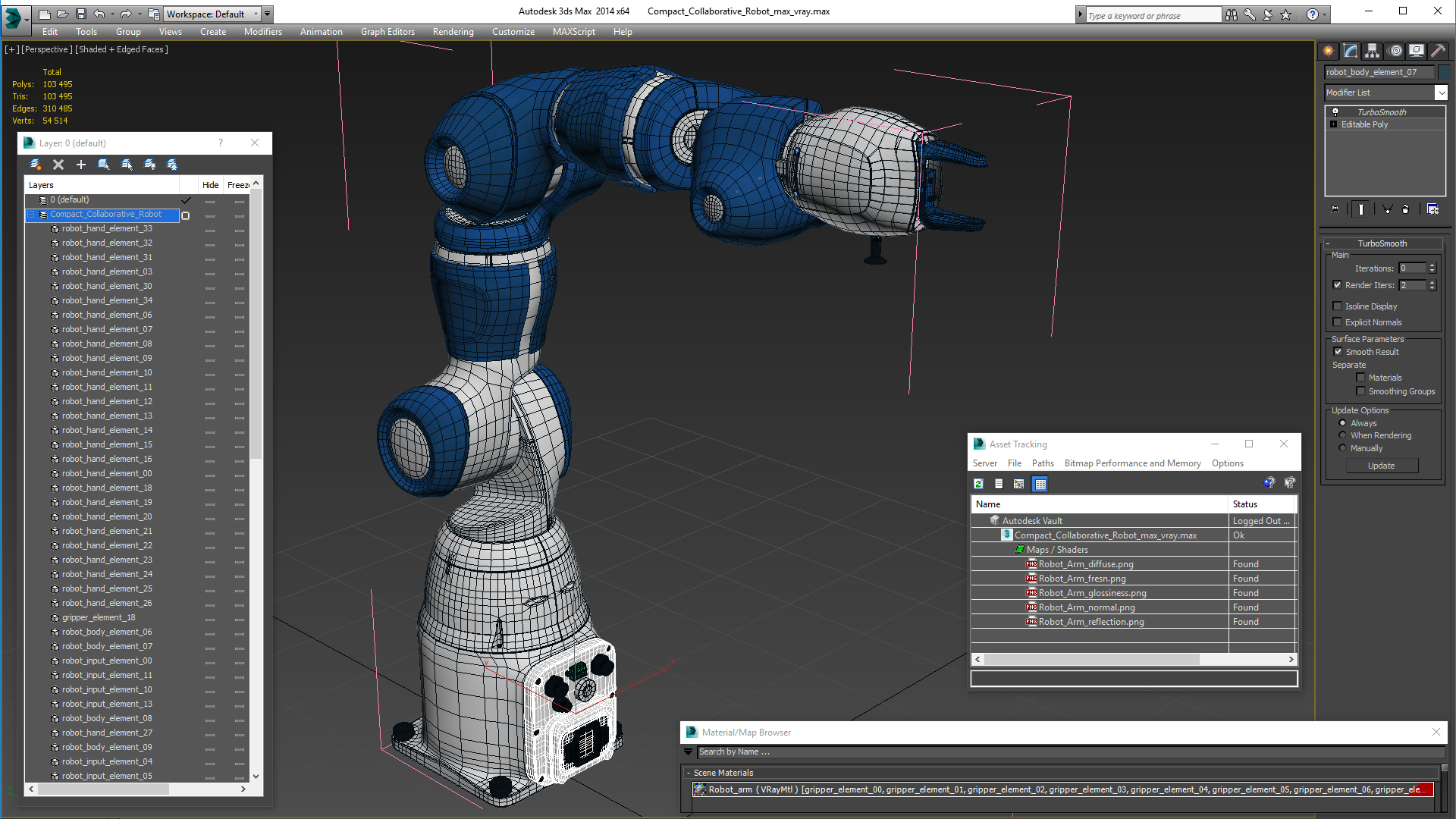1456x819 pixels.
Task: Expand the Editable Poly stack entry
Action: 1333,124
